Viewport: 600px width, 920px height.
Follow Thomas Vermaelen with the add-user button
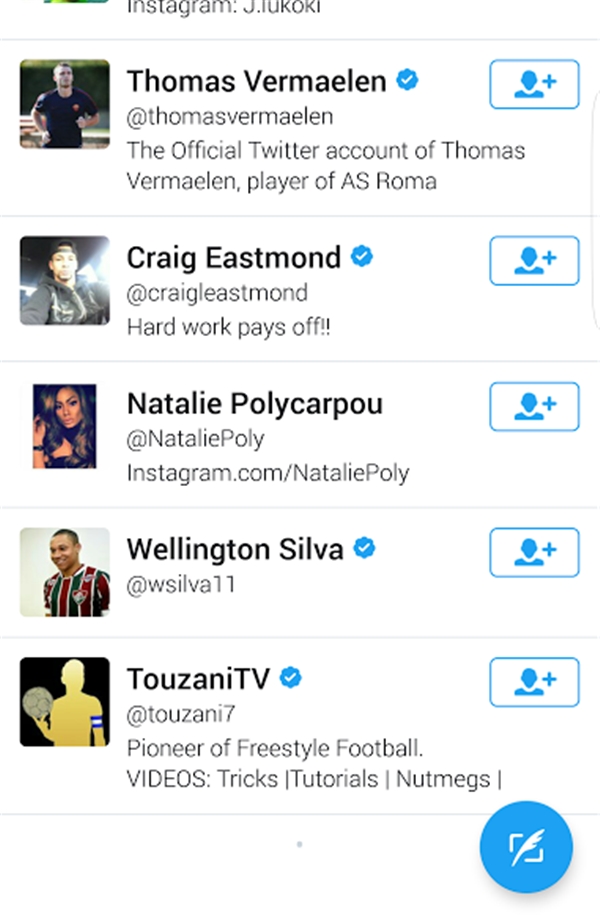[534, 84]
